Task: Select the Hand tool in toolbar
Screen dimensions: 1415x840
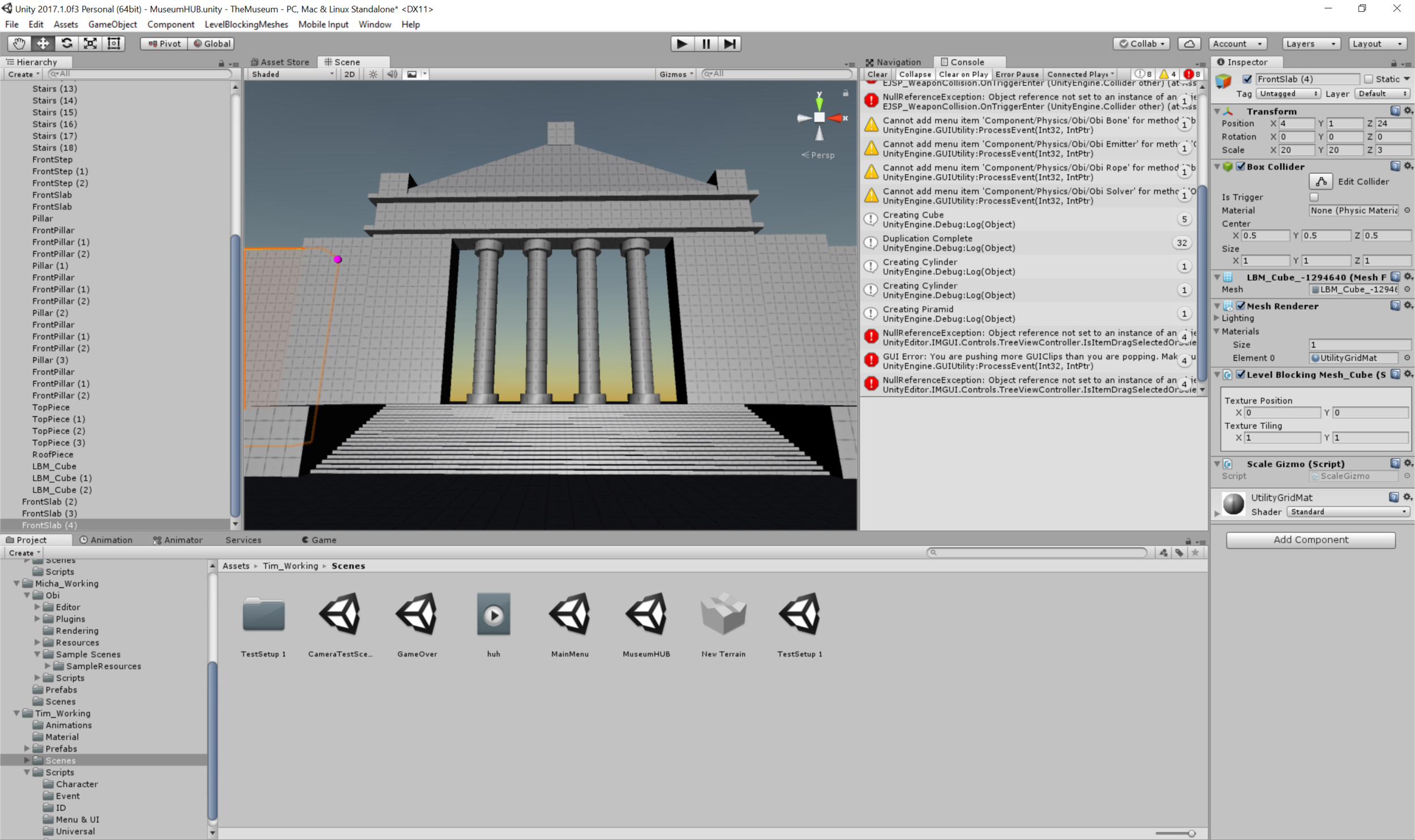Action: [x=19, y=44]
